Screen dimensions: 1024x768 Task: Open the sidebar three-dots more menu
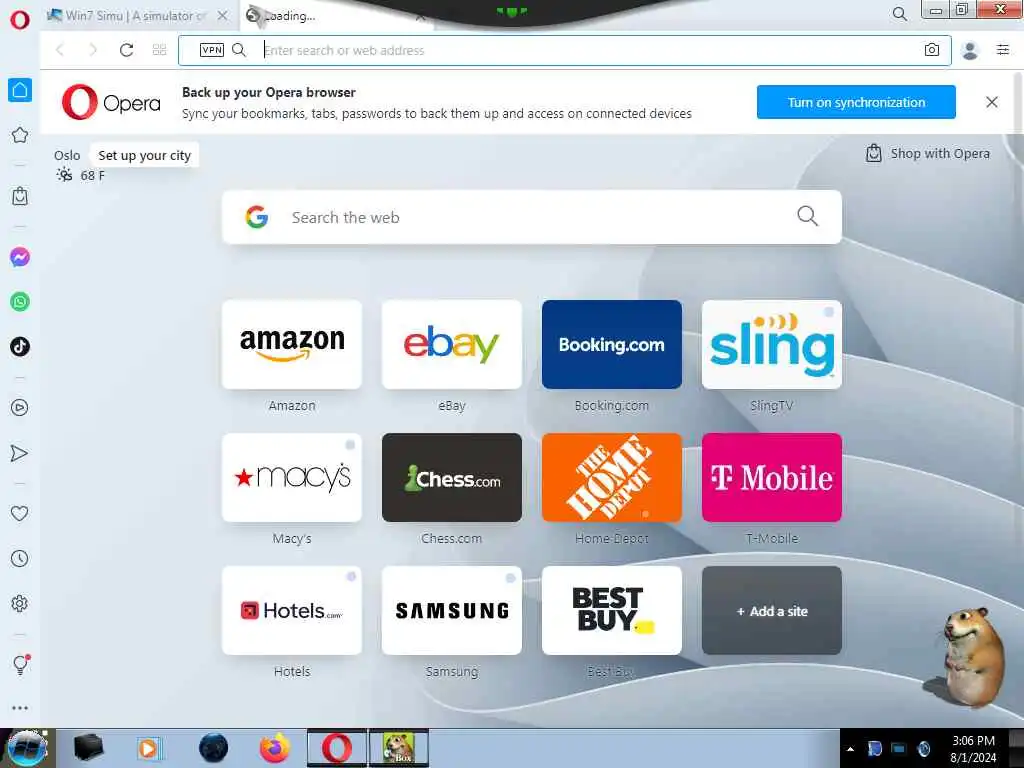20,708
